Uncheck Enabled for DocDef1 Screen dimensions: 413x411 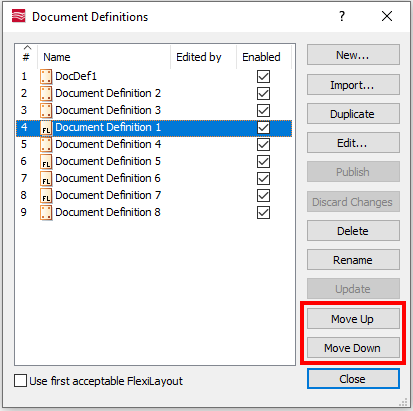click(263, 76)
